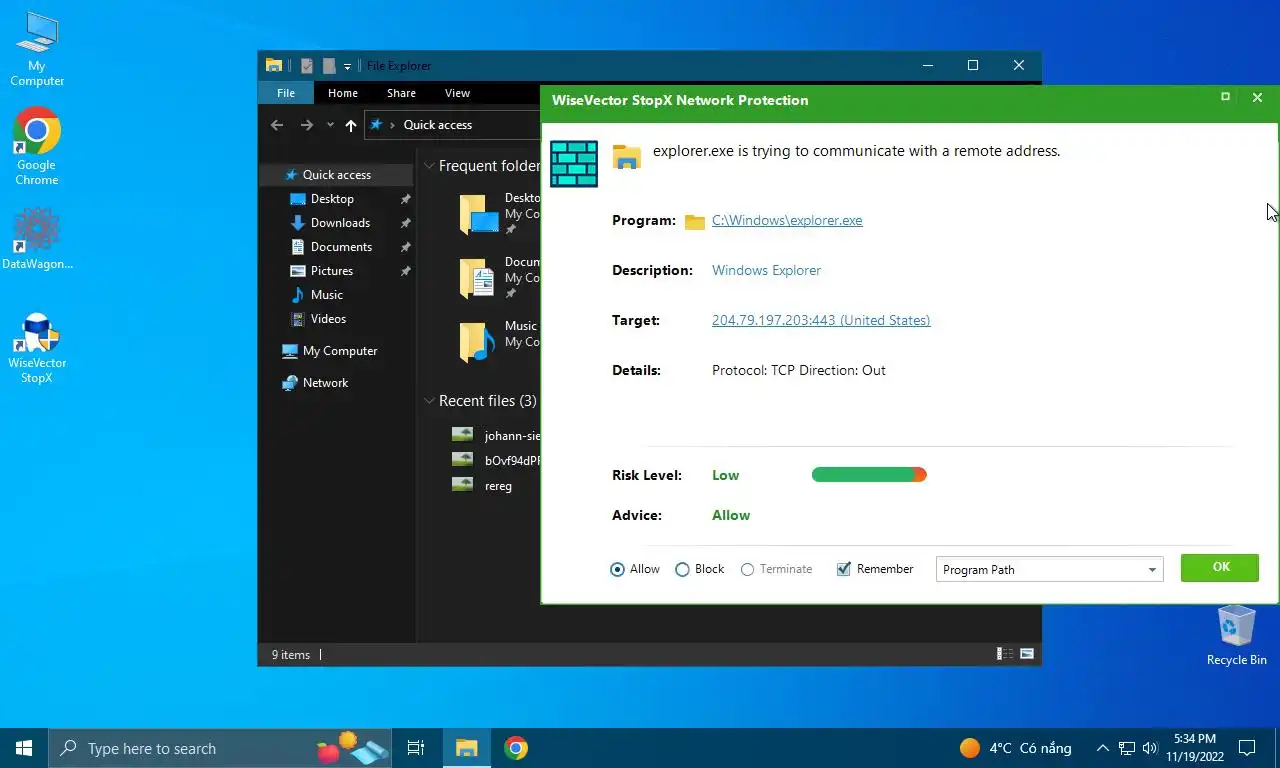Open Task View on the taskbar
The height and width of the screenshot is (768, 1280).
(416, 748)
